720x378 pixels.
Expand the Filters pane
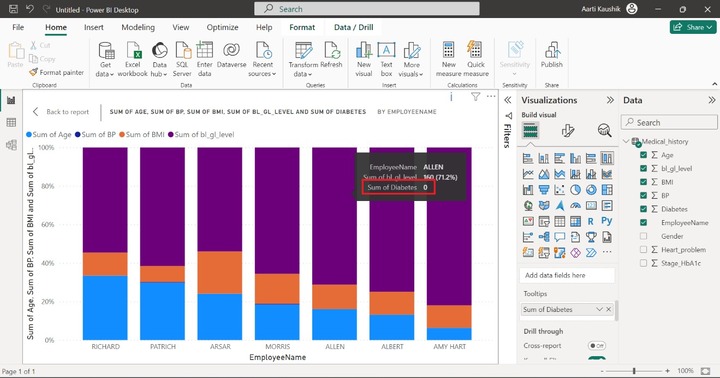[507, 100]
